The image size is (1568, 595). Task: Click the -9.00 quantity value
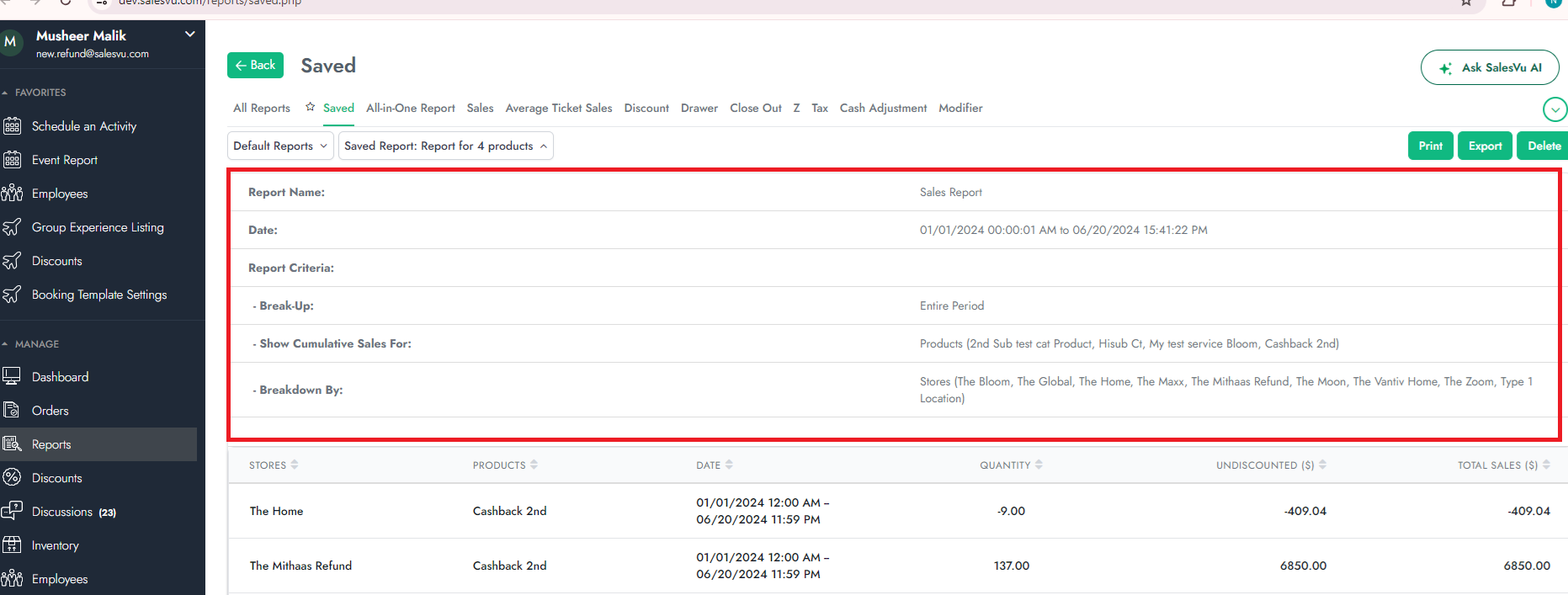coord(1011,511)
